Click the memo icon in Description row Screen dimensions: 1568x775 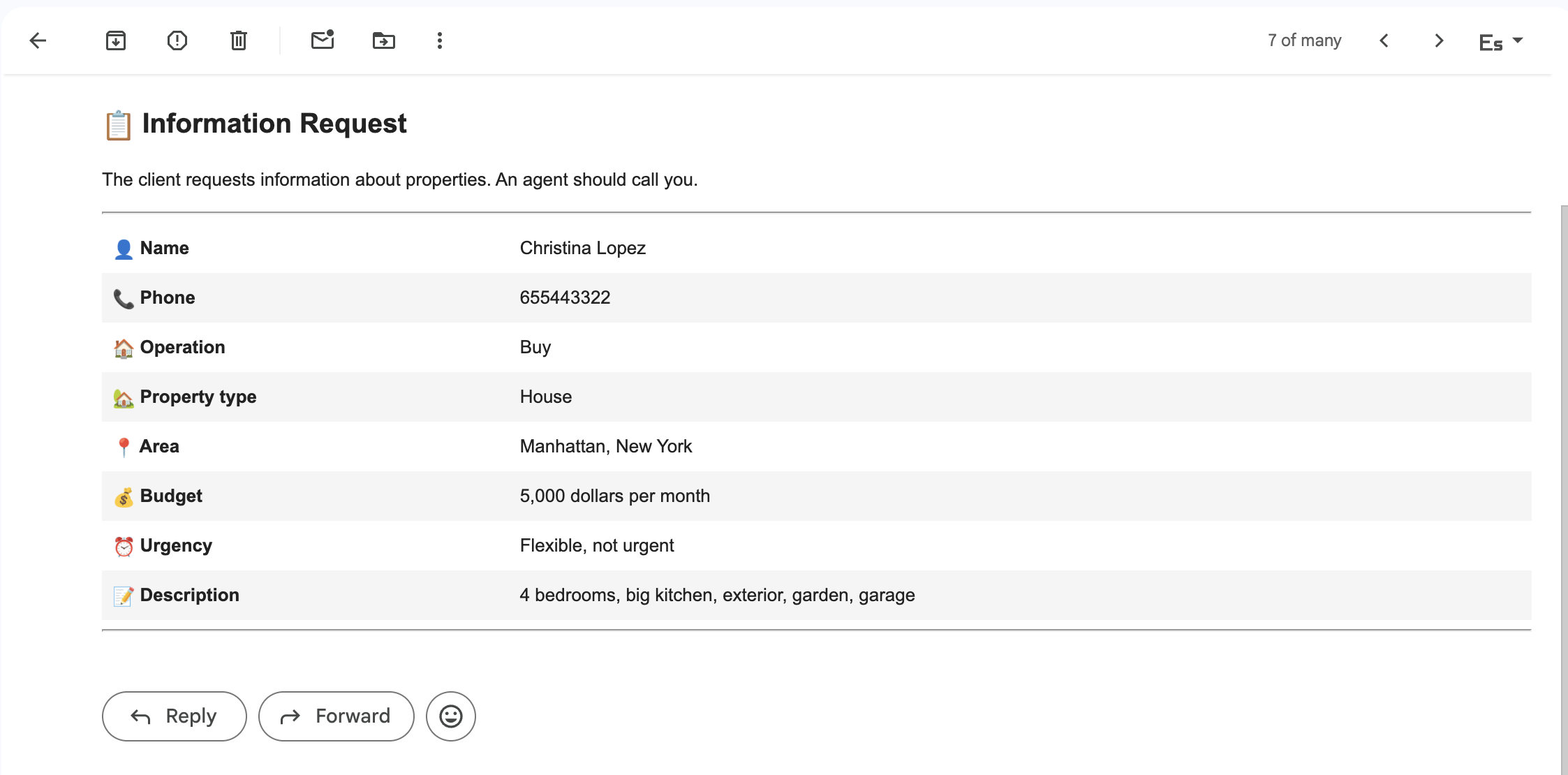(x=124, y=596)
